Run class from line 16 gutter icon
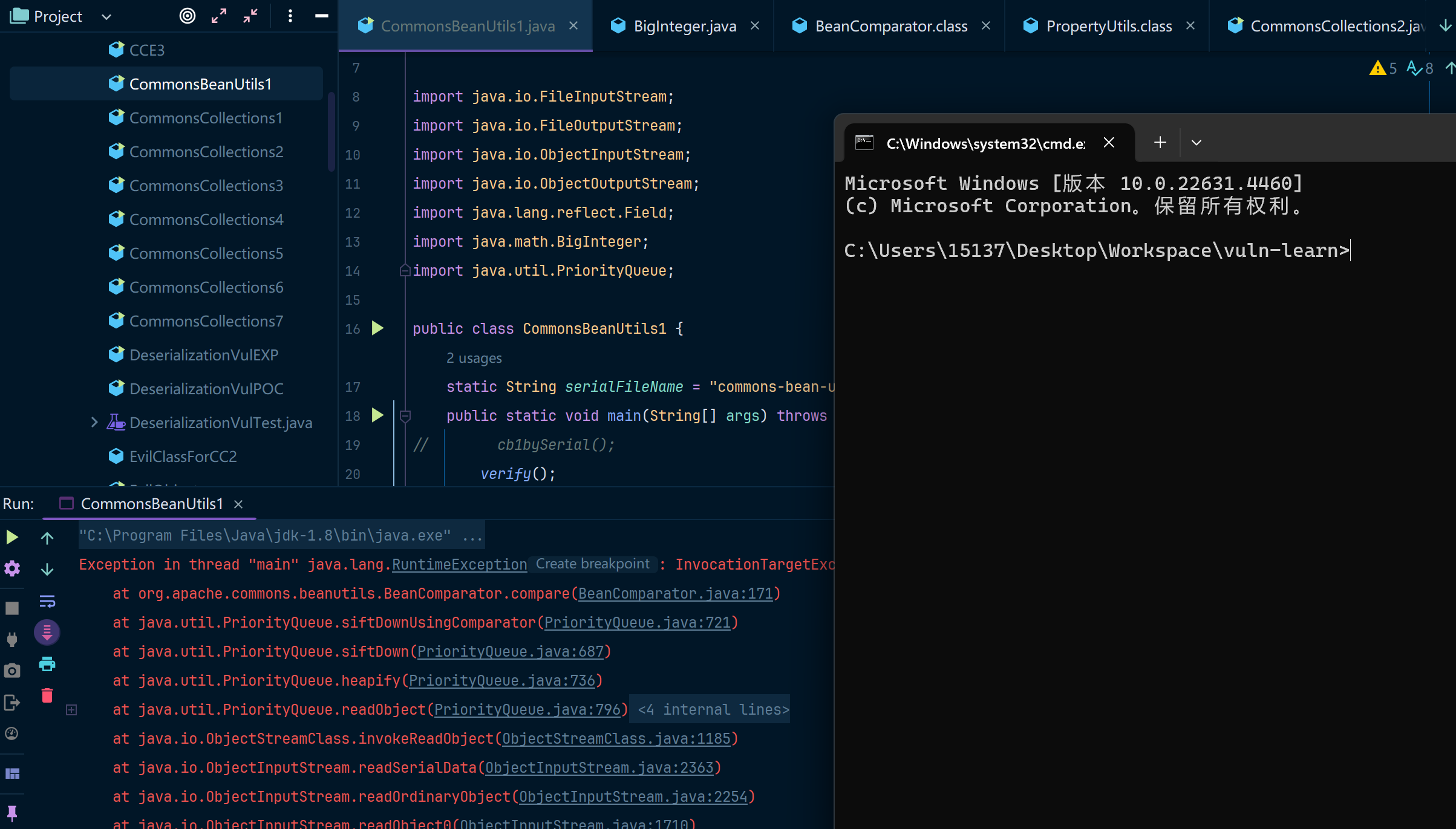The width and height of the screenshot is (1456, 829). pos(377,328)
